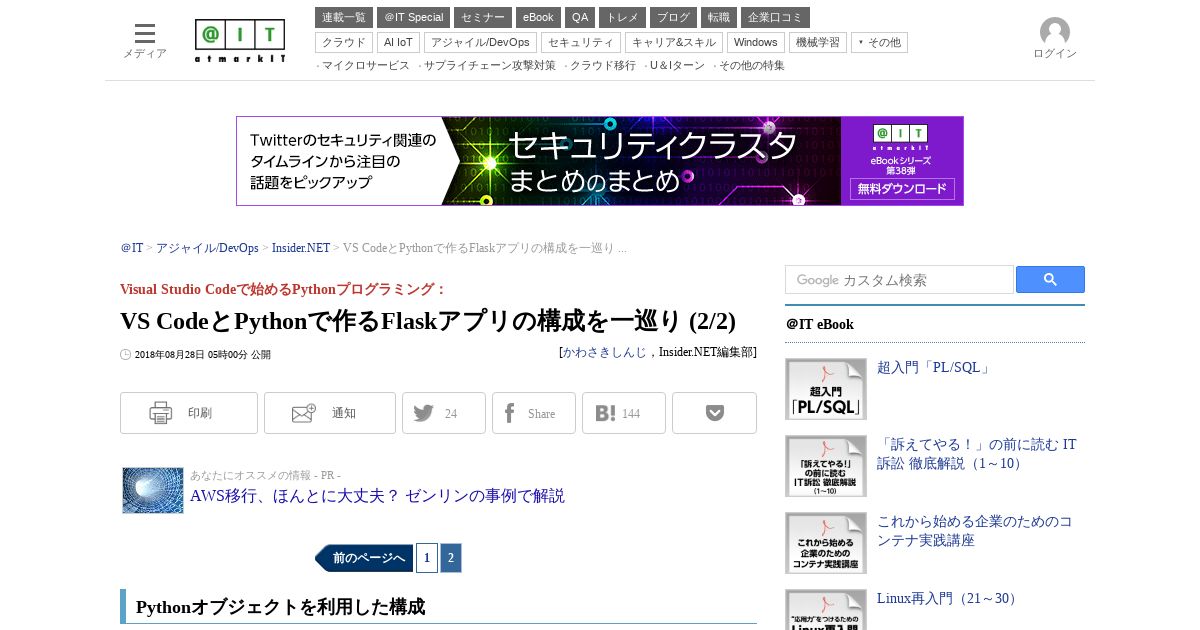This screenshot has width=1200, height=630.
Task: Click @IT breadcrumb link
Action: point(132,248)
